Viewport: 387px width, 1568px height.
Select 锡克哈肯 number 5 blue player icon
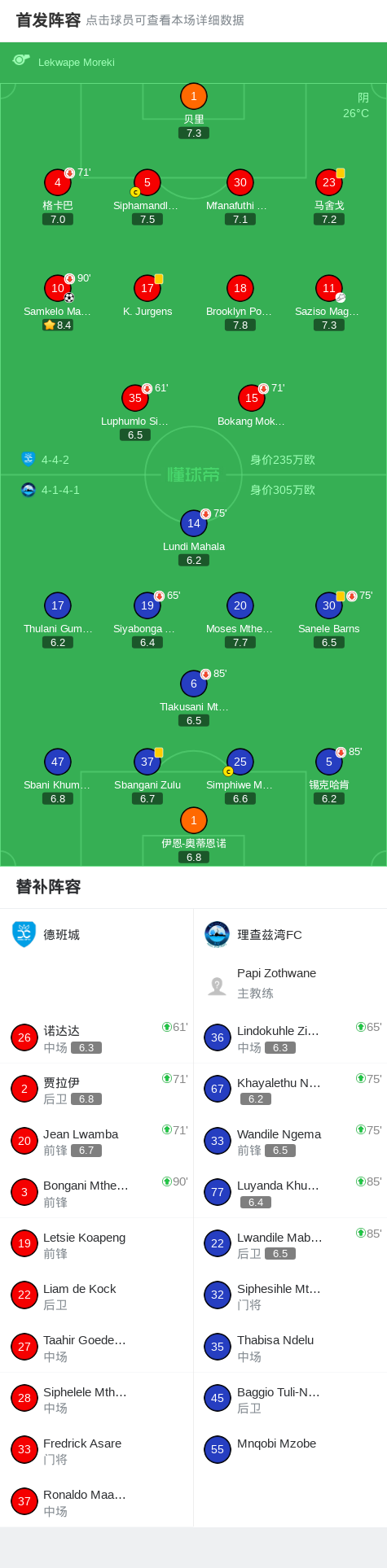pyautogui.click(x=328, y=762)
